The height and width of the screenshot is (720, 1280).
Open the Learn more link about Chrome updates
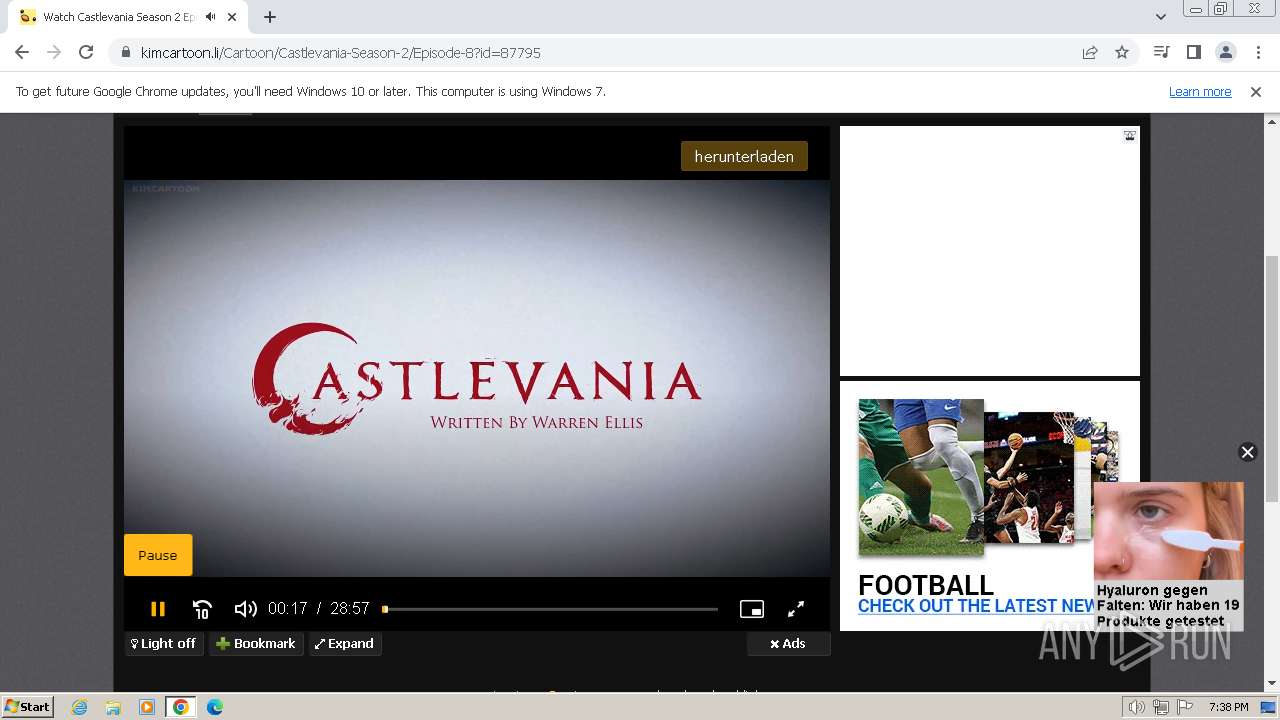[x=1200, y=92]
